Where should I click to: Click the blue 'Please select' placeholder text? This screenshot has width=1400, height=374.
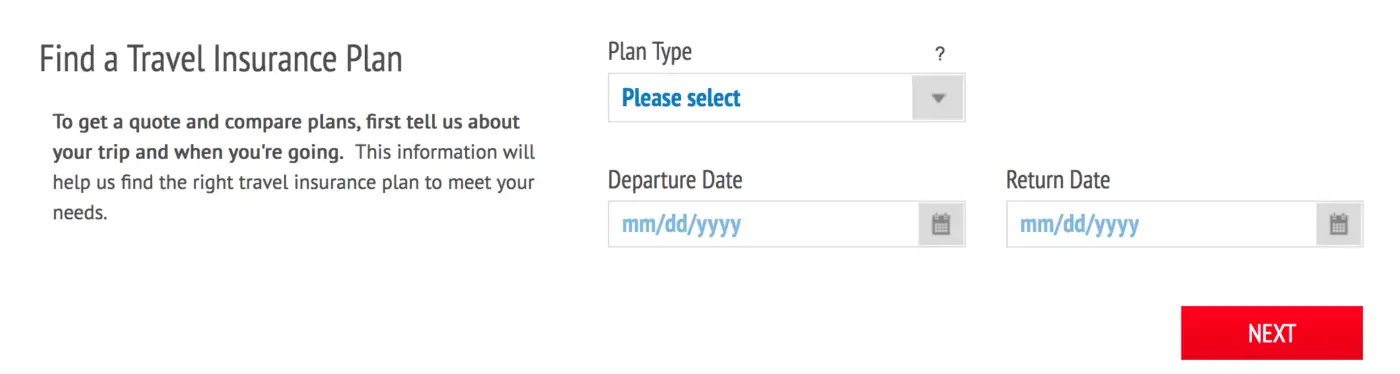click(681, 98)
